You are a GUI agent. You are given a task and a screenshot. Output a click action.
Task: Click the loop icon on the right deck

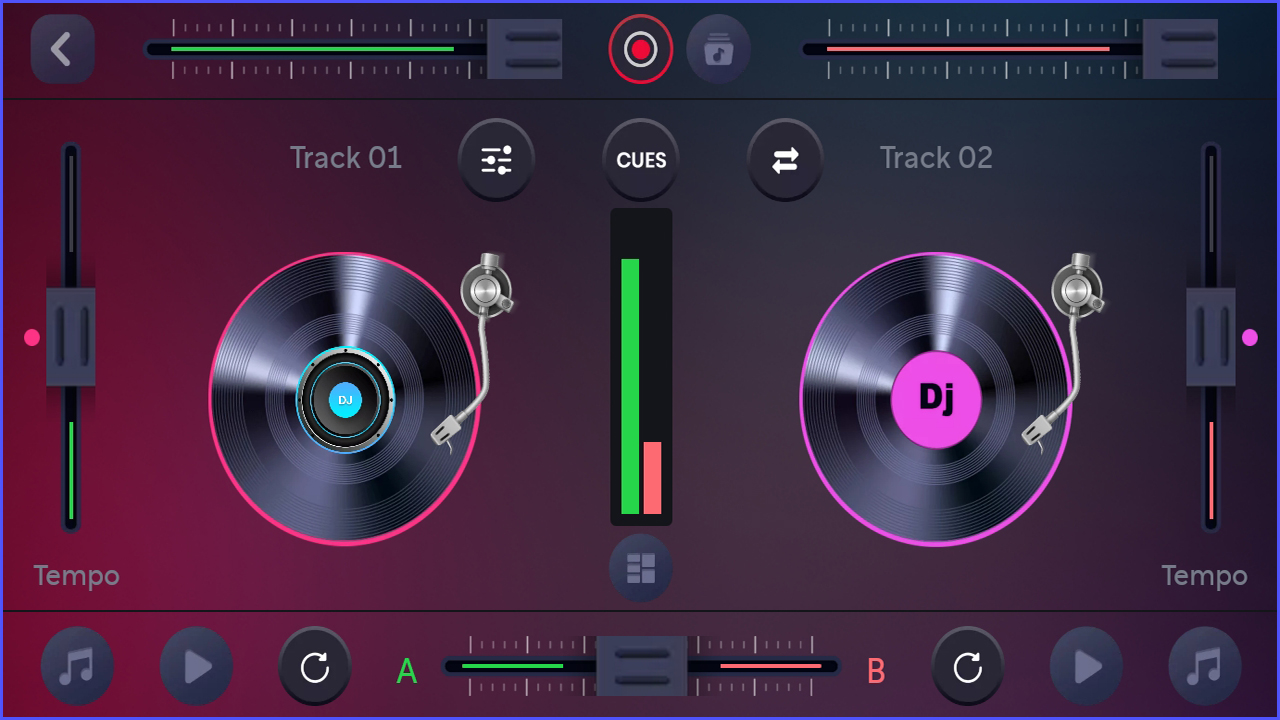click(x=965, y=666)
